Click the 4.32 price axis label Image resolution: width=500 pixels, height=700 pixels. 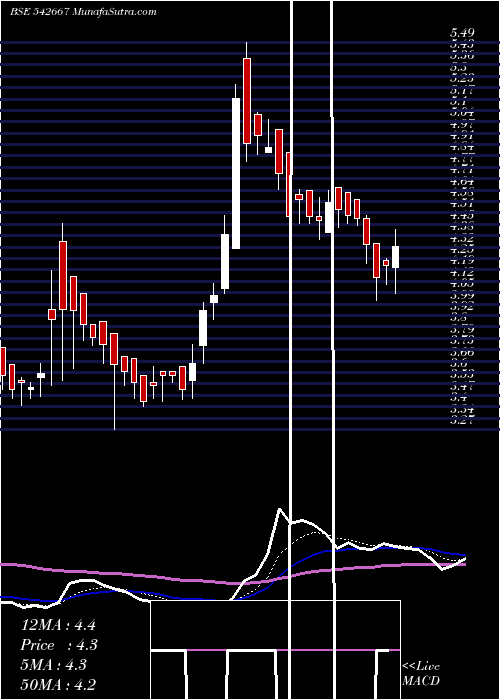click(x=462, y=239)
